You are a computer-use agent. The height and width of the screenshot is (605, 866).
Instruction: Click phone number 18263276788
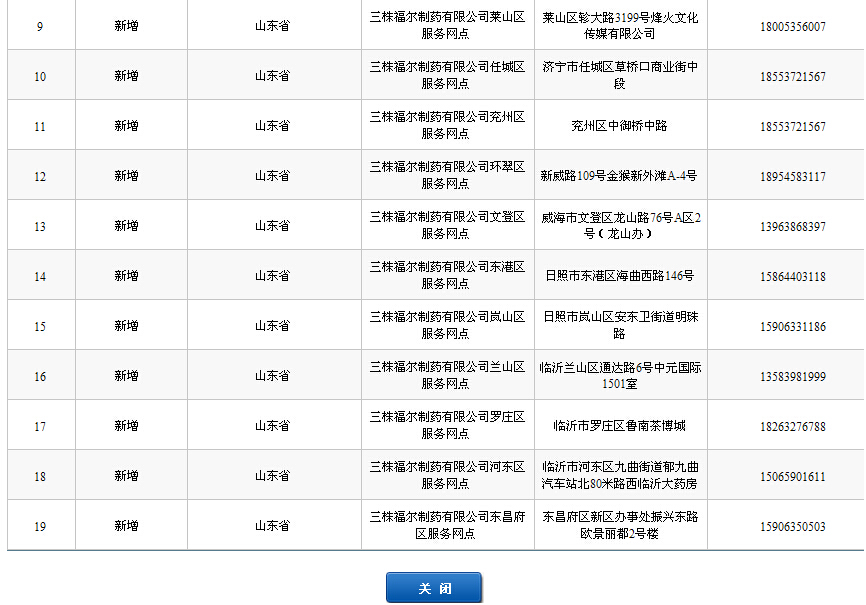pyautogui.click(x=793, y=427)
